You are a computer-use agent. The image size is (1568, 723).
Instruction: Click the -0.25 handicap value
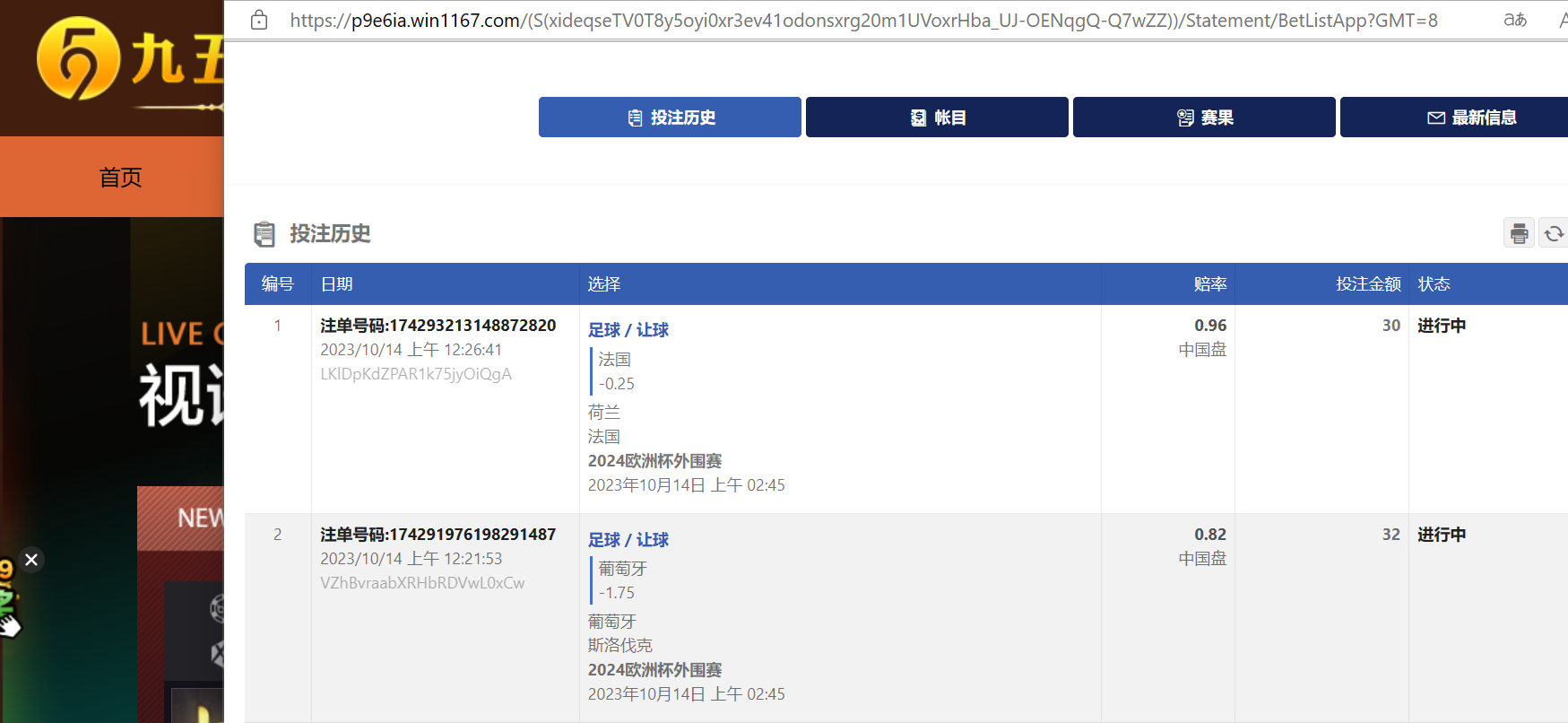(x=617, y=384)
